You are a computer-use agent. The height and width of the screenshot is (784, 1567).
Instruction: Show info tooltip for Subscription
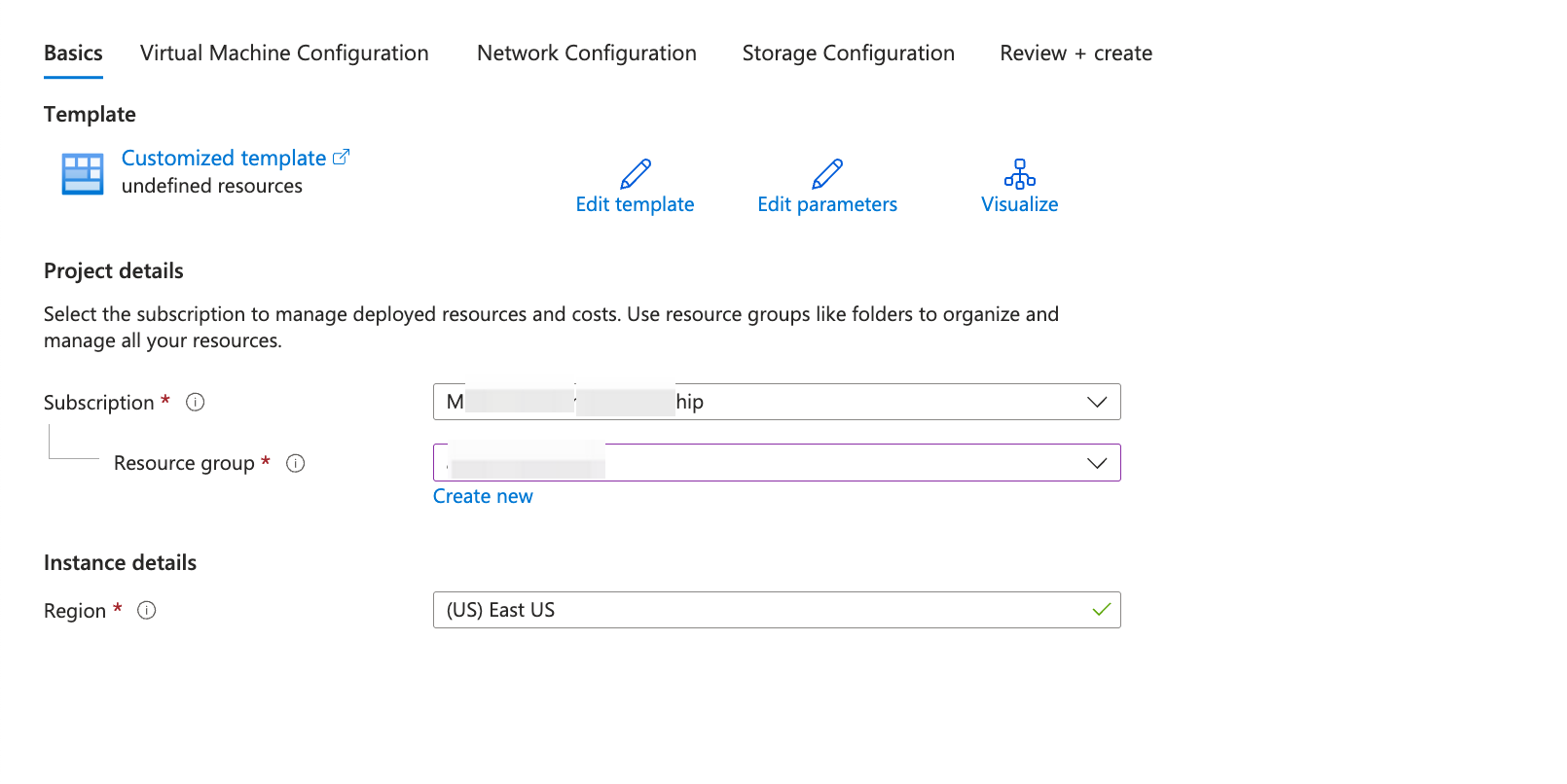196,403
